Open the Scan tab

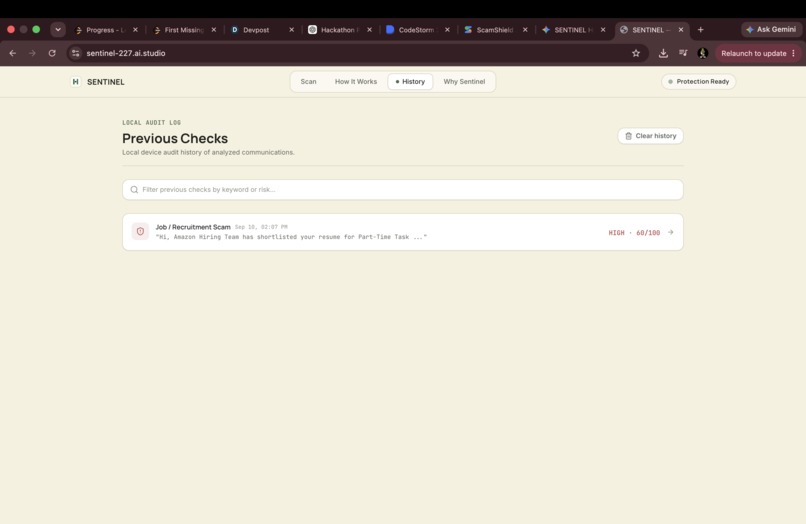pos(308,82)
